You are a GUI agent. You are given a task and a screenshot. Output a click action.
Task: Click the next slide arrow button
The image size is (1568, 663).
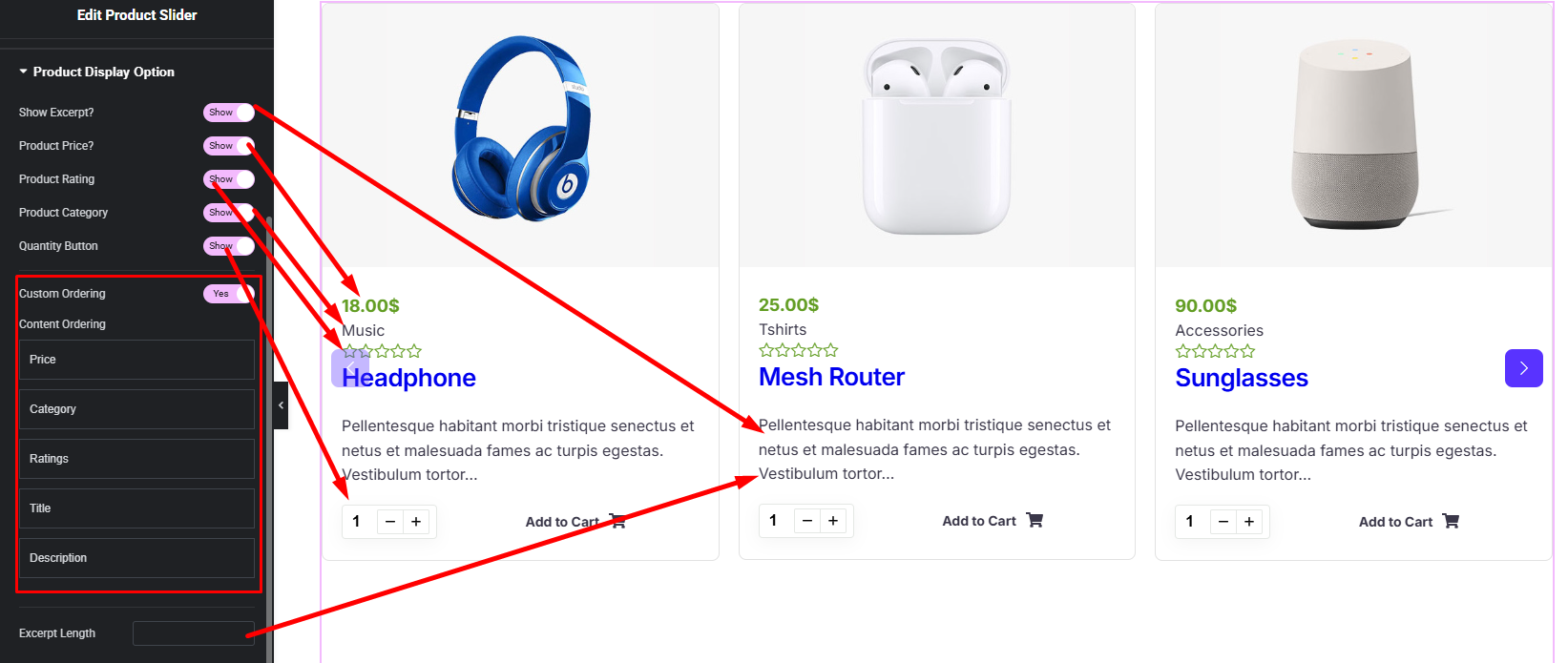click(x=1523, y=368)
